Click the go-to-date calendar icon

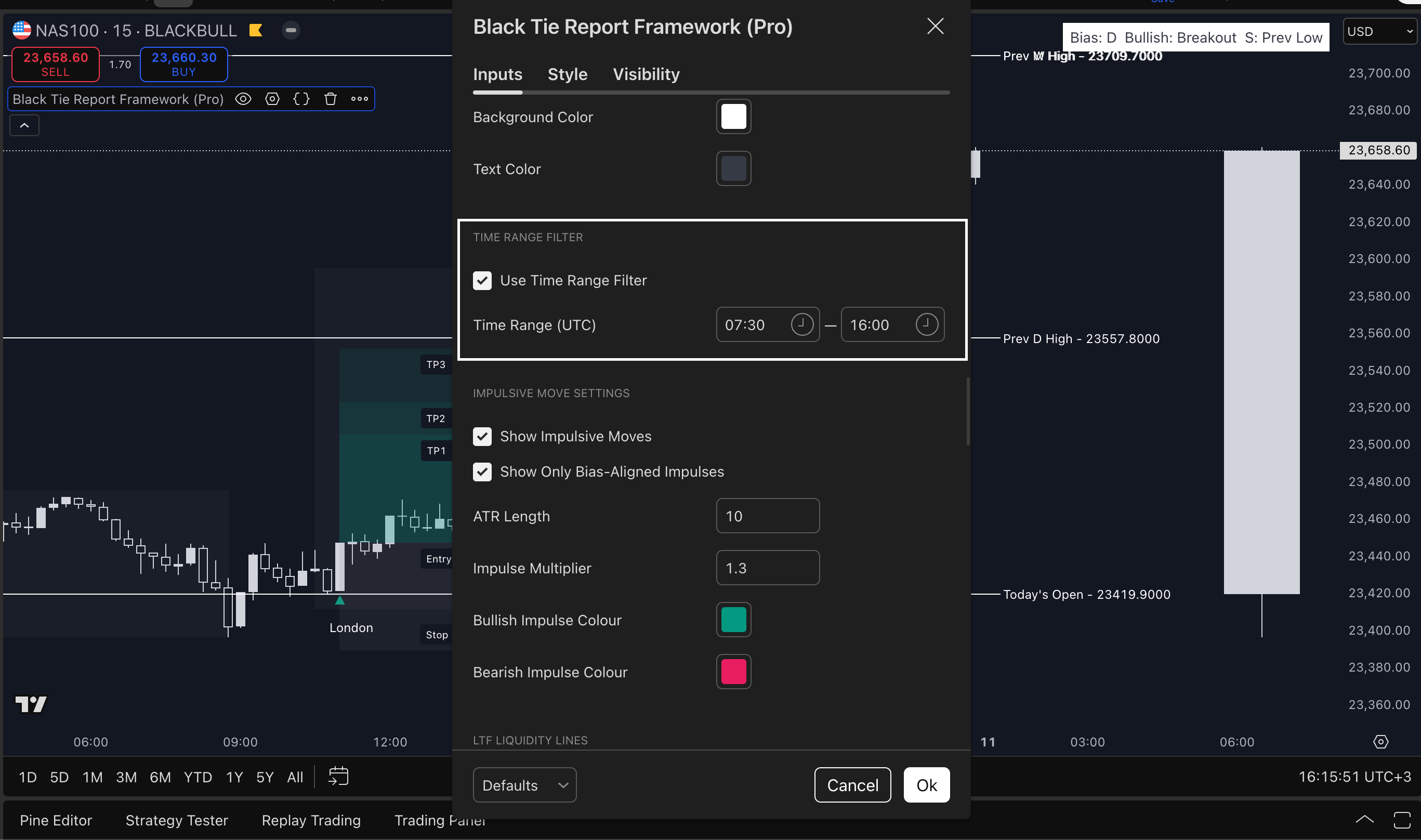[338, 776]
